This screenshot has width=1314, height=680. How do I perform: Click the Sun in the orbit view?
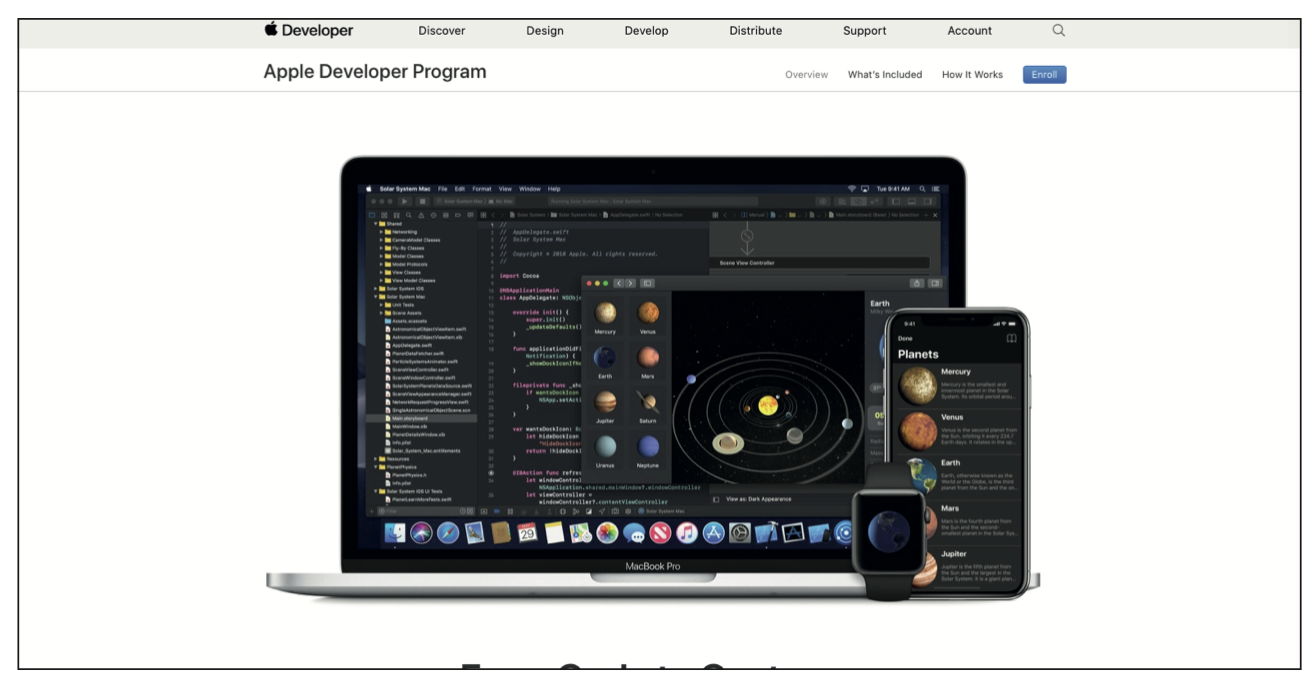(768, 405)
